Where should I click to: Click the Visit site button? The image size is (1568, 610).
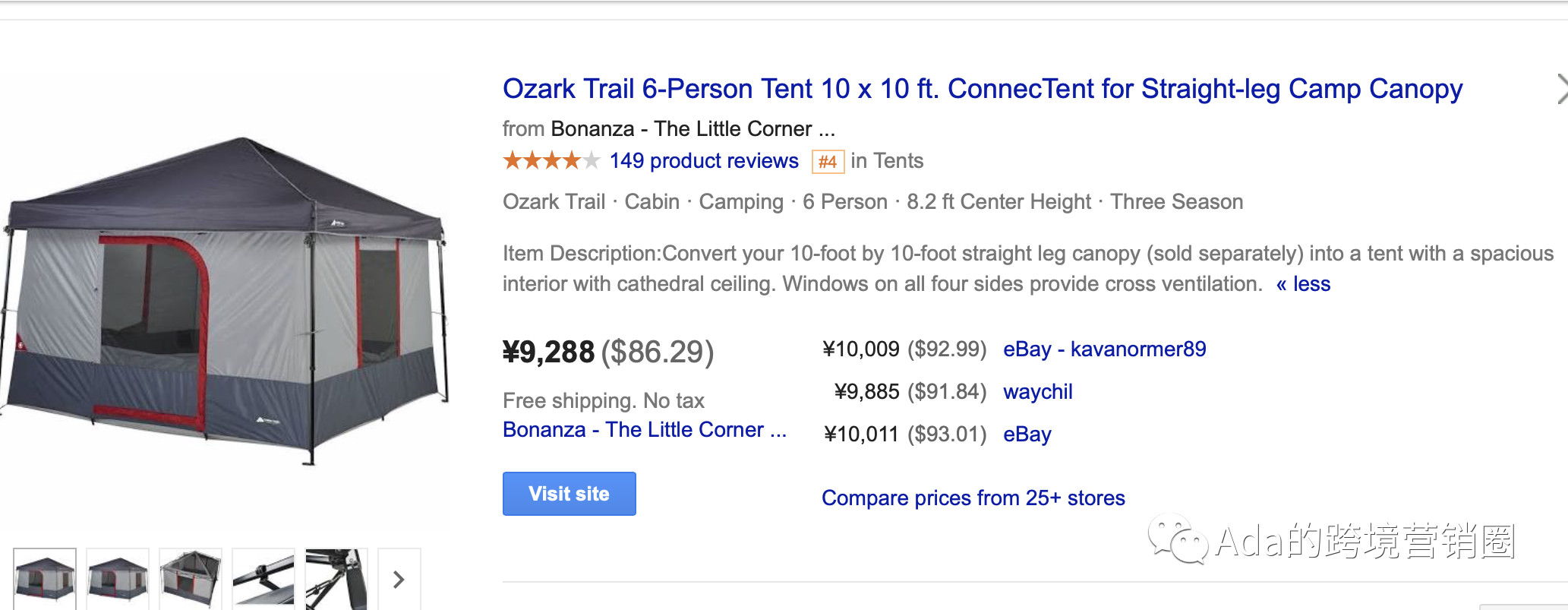pyautogui.click(x=569, y=494)
